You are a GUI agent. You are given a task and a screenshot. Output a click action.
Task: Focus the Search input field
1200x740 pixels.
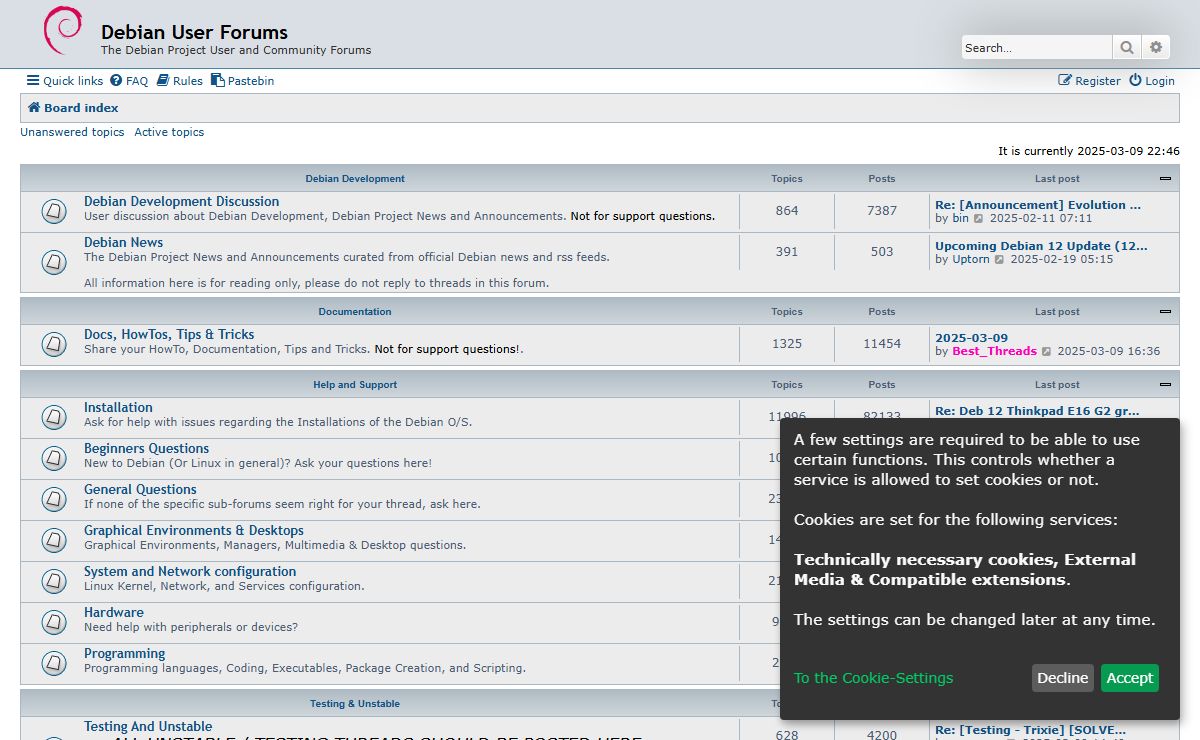point(1037,47)
